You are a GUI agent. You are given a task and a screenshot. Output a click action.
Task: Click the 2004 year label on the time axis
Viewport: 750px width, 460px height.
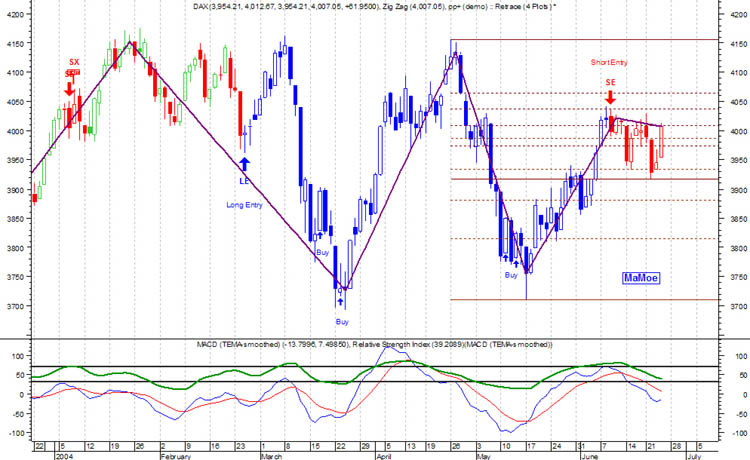(64, 457)
